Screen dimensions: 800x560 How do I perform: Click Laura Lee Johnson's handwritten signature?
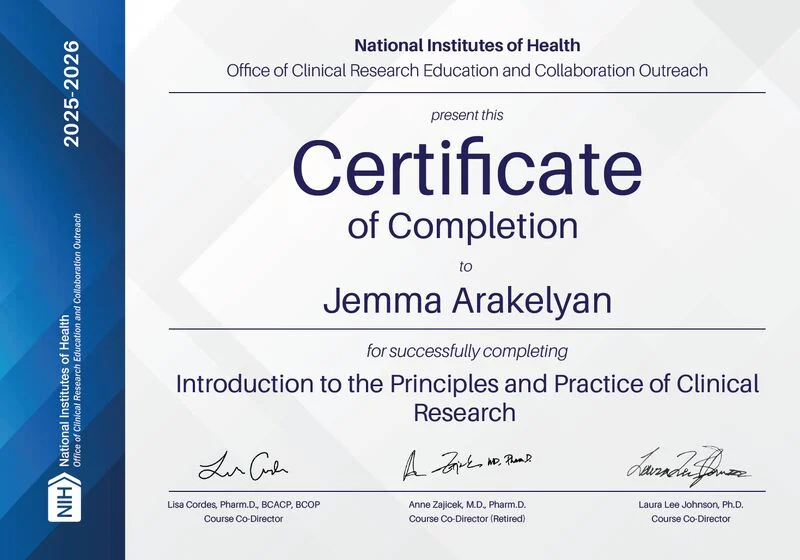(690, 464)
